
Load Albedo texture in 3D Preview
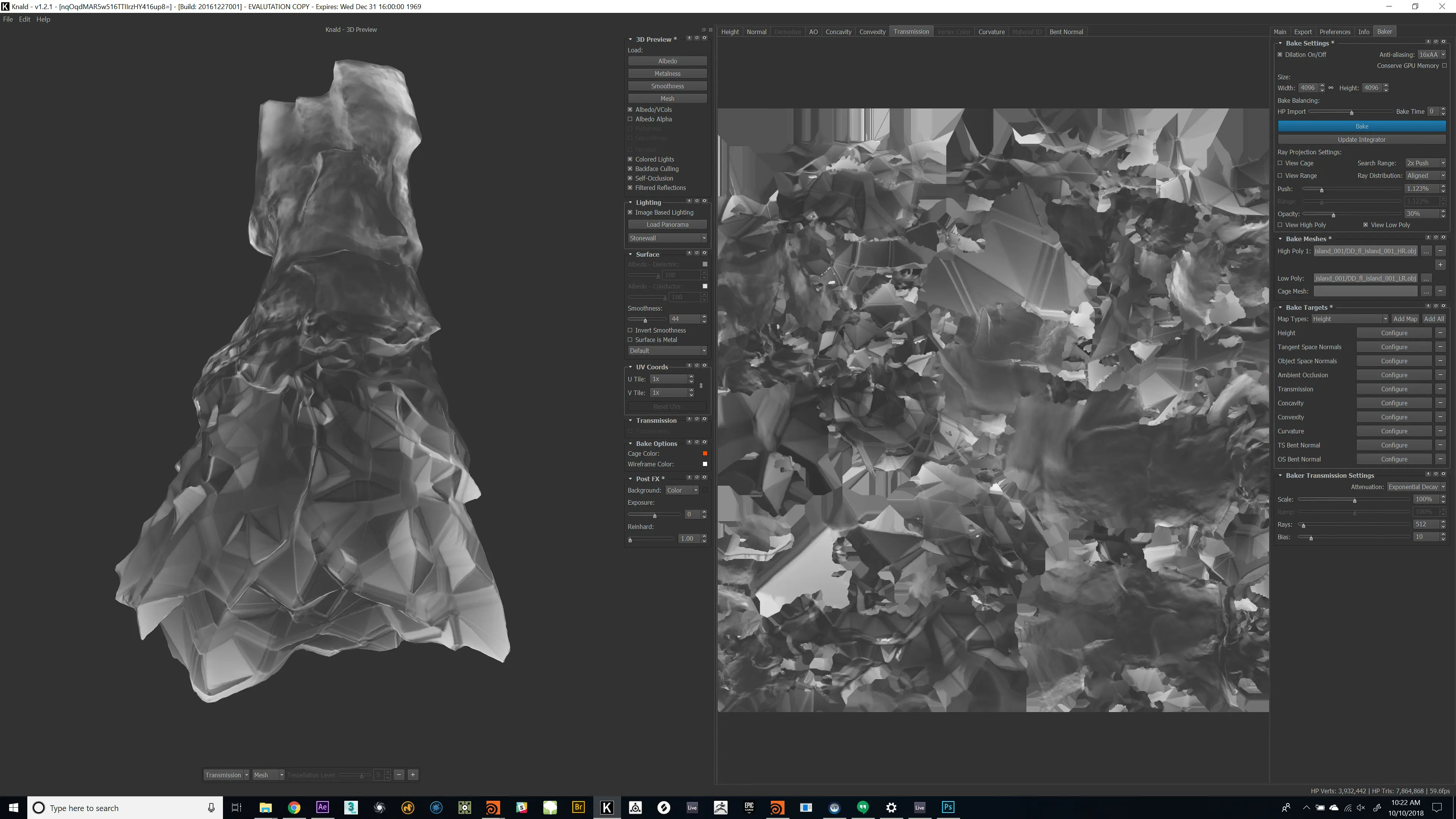[x=667, y=61]
